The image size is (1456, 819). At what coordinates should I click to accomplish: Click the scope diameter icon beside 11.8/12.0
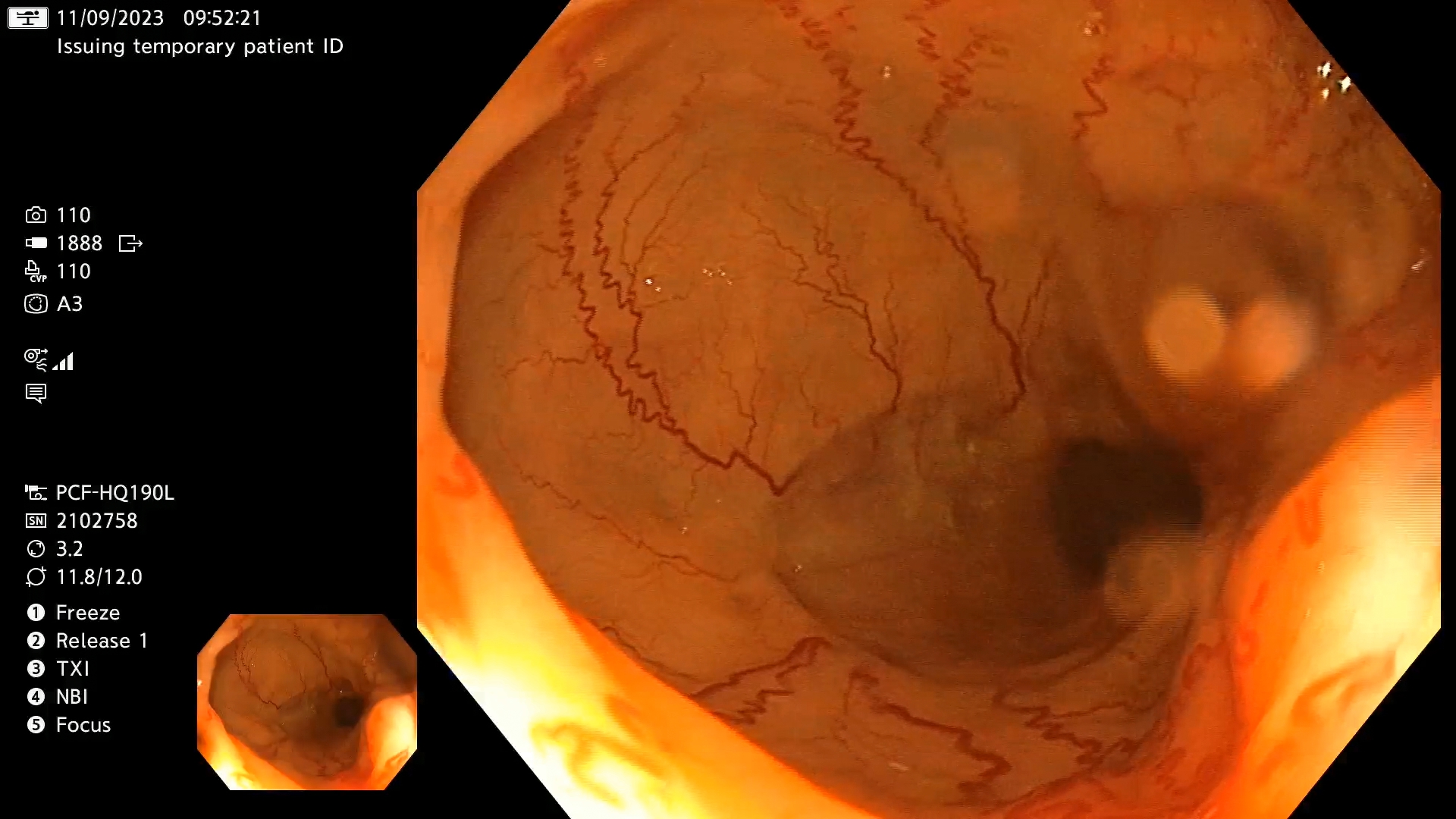click(x=36, y=577)
